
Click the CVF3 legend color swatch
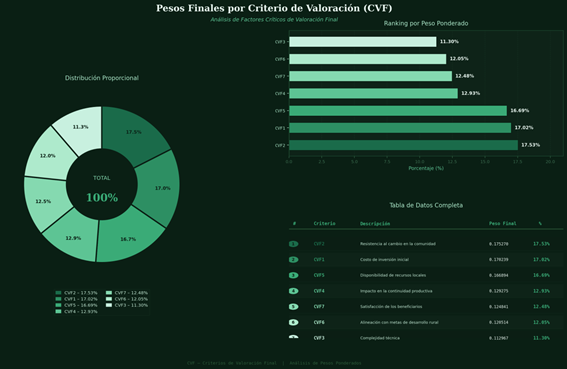coord(109,305)
